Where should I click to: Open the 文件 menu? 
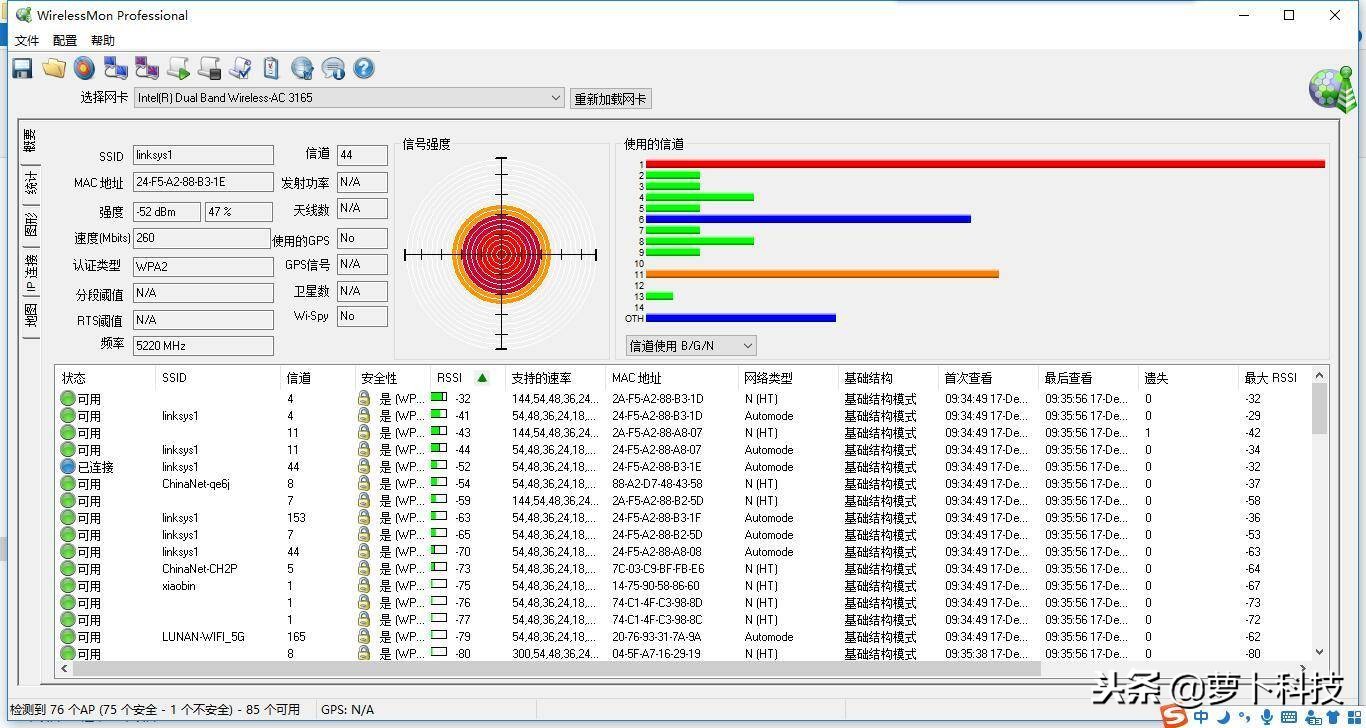27,40
